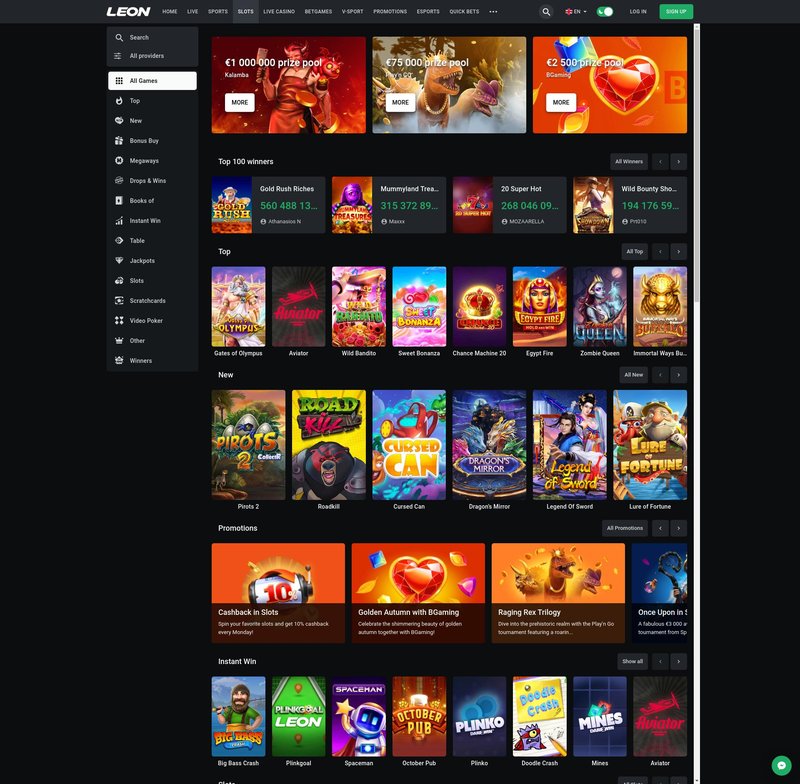Open the All providers dropdown

point(147,56)
